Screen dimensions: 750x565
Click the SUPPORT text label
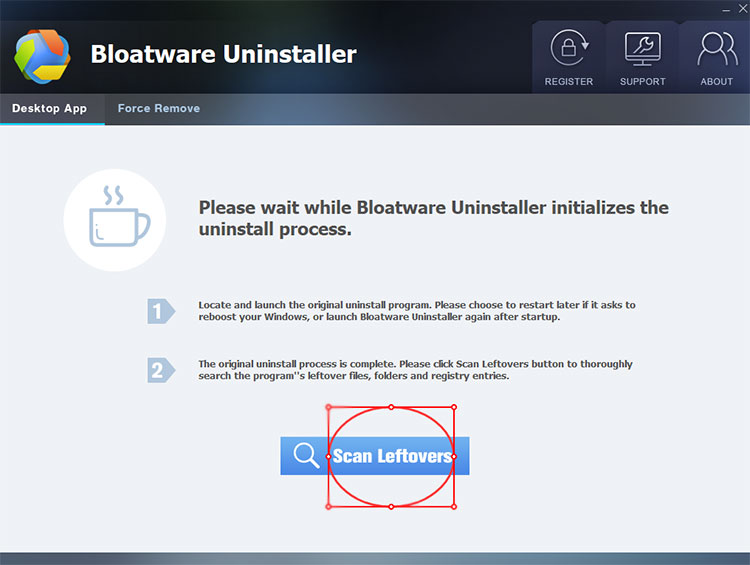tap(642, 82)
